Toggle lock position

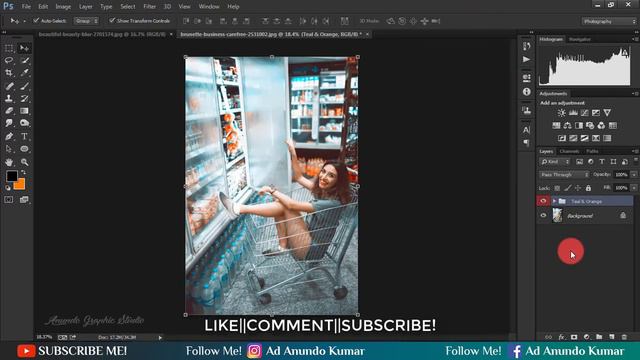[x=578, y=188]
